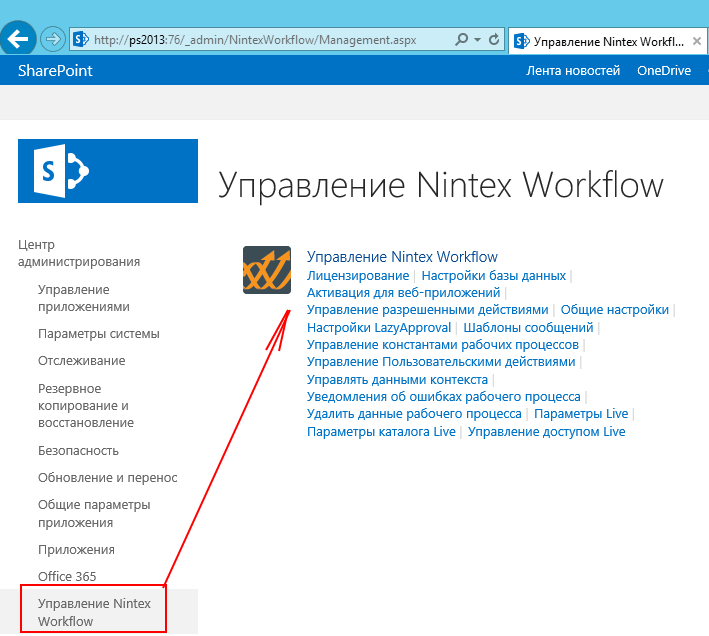Click the search magnifier icon in address bar
709x636 pixels.
click(461, 39)
